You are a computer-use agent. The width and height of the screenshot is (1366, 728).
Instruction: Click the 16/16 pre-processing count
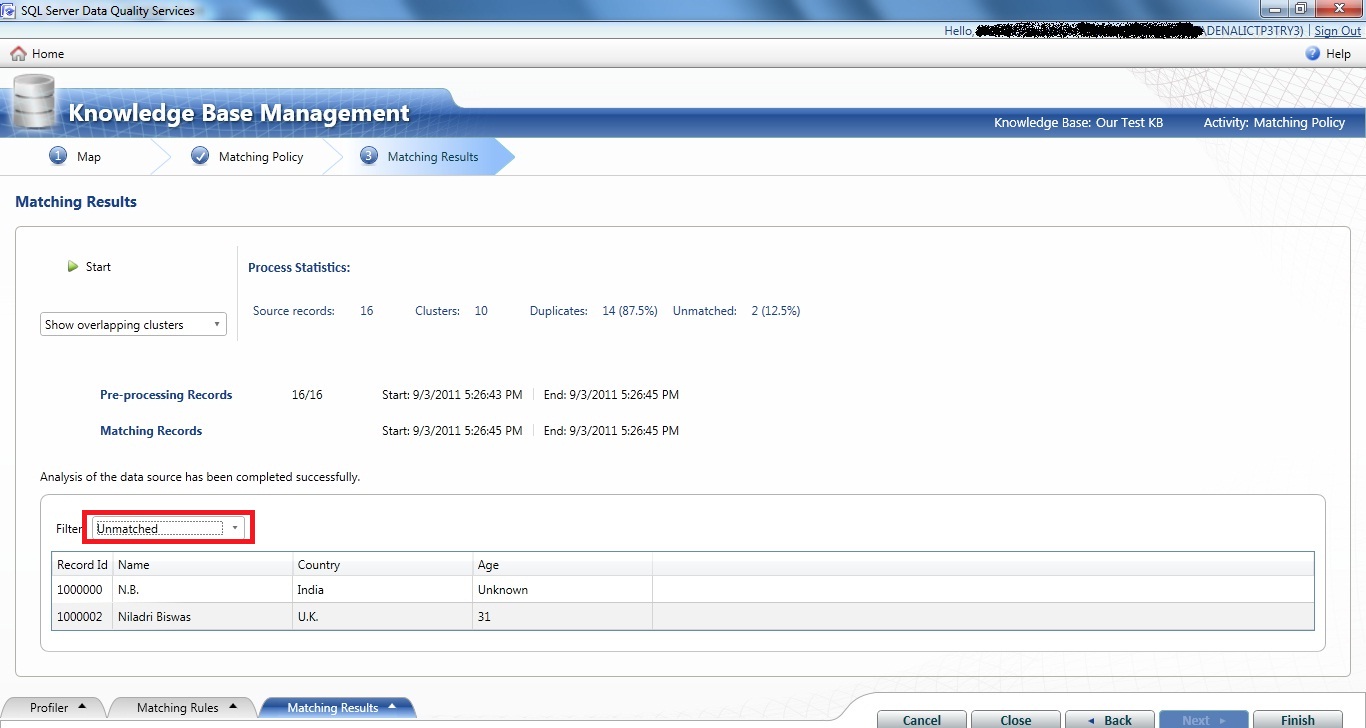click(x=307, y=395)
